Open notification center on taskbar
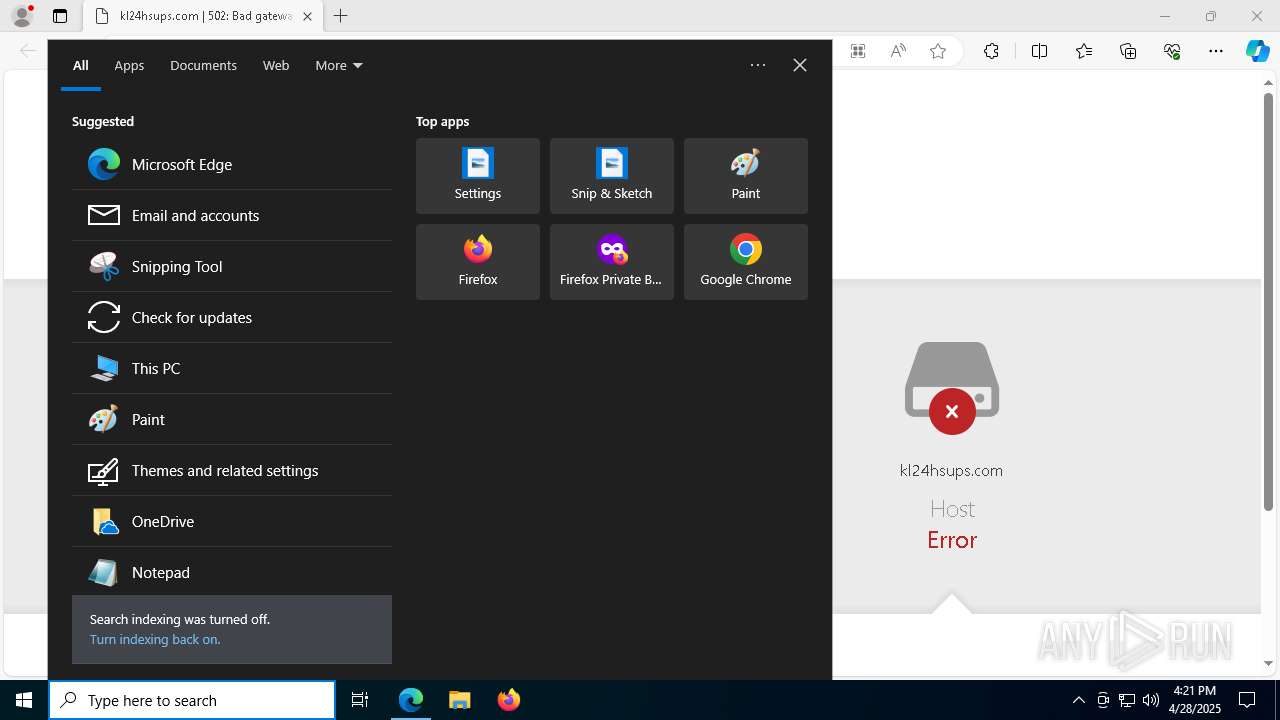This screenshot has height=720, width=1280. 1247,700
